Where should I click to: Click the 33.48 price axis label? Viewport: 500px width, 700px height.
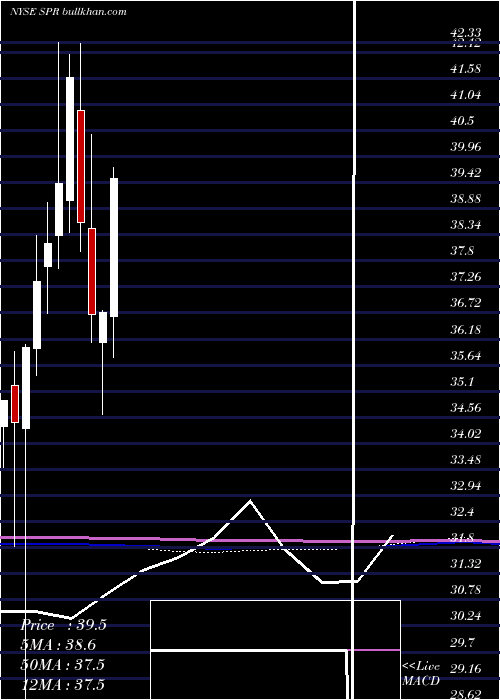[x=466, y=459]
